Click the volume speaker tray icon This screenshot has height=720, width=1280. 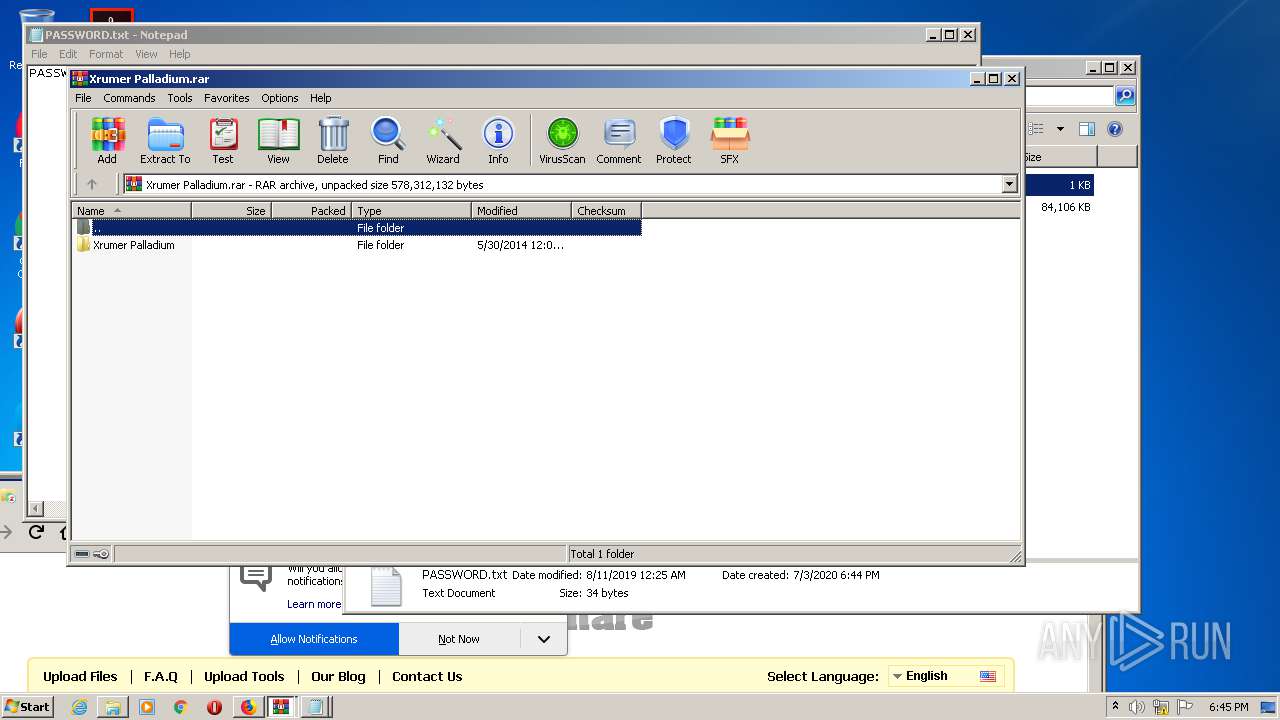[x=1136, y=707]
